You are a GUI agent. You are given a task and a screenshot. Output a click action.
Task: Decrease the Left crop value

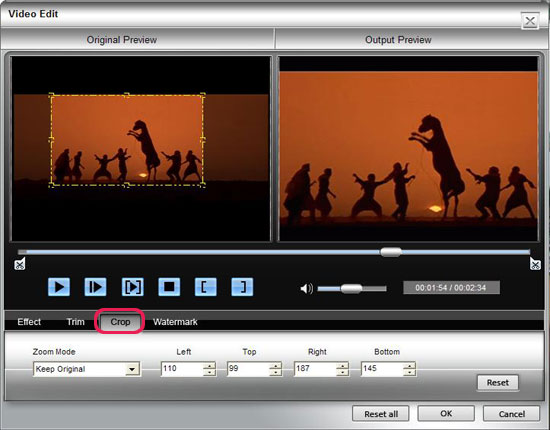pos(209,372)
